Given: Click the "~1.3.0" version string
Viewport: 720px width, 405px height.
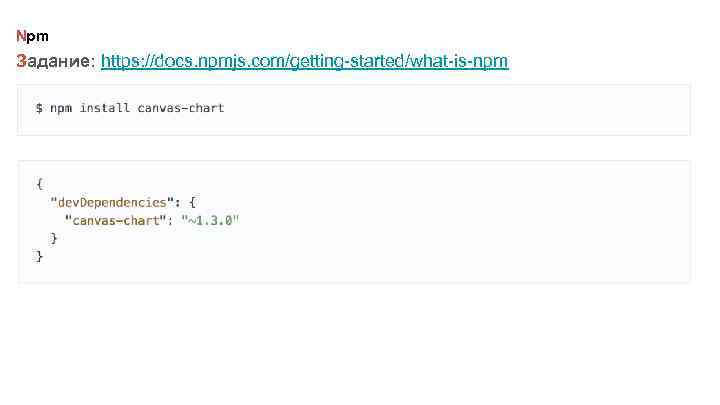Looking at the screenshot, I should tap(210, 220).
